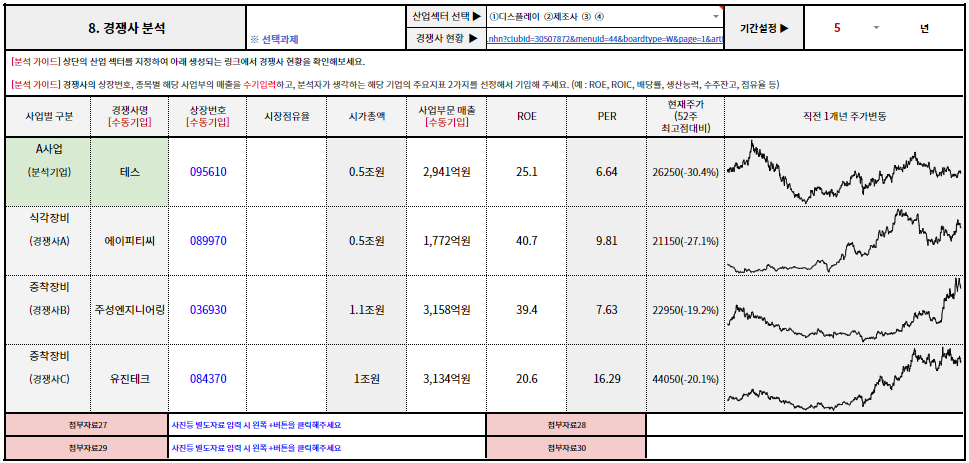Image resolution: width=969 pixels, height=463 pixels.
Task: Click the 산업섹터 선택 ▶ label cell
Action: pyautogui.click(x=446, y=17)
